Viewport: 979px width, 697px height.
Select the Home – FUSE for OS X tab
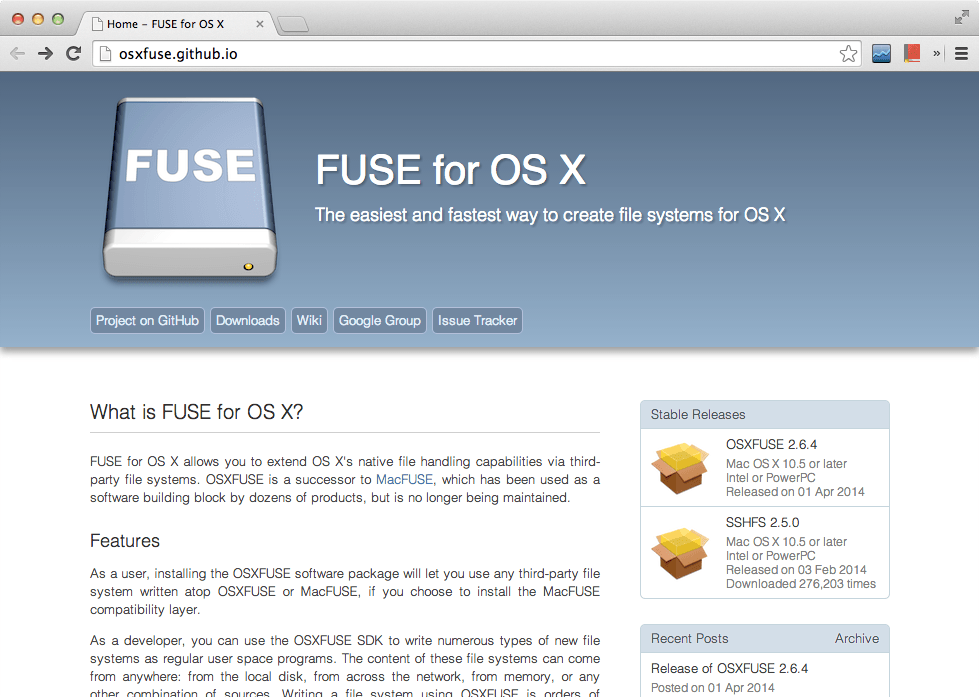click(x=175, y=24)
